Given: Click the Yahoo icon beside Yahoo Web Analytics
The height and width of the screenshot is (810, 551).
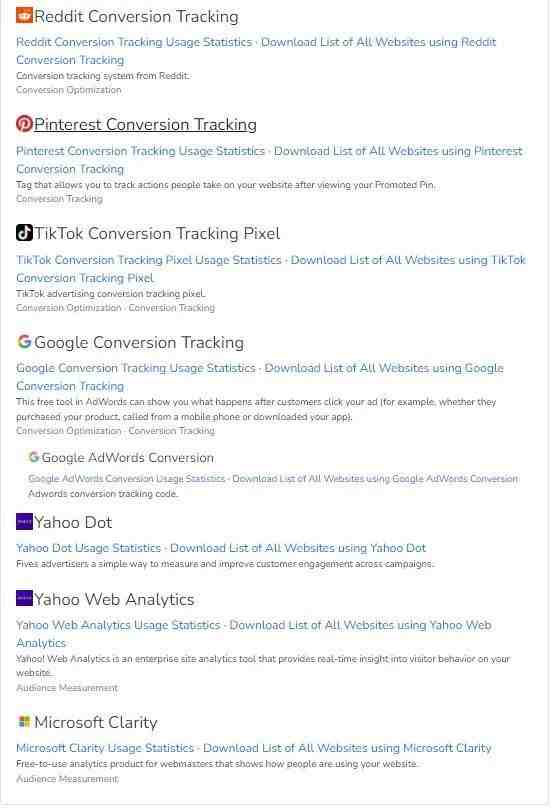Looking at the screenshot, I should [x=24, y=599].
